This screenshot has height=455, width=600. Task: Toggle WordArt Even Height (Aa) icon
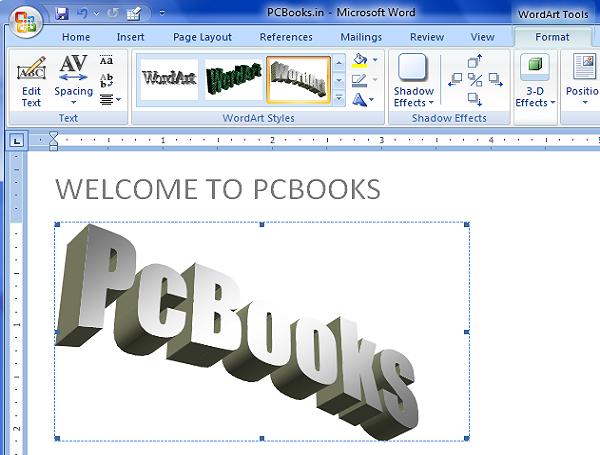click(x=106, y=60)
